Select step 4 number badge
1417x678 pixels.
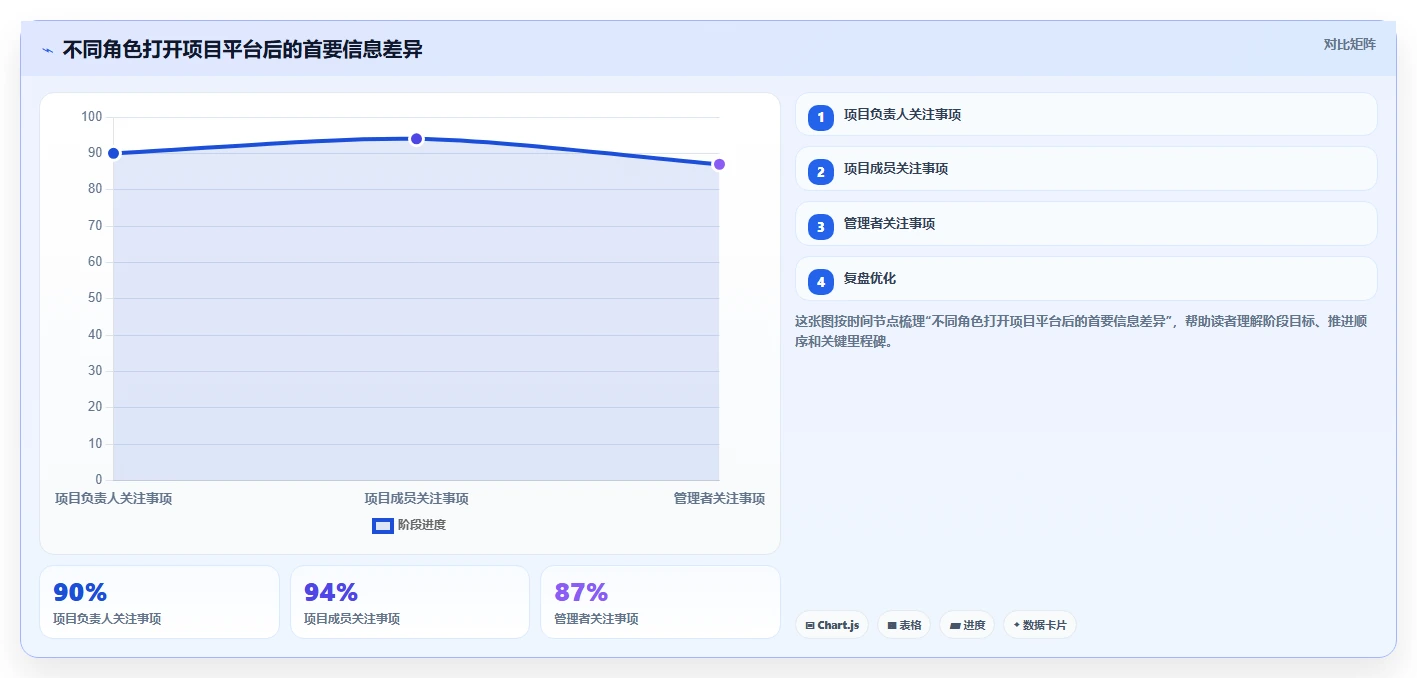tap(820, 282)
